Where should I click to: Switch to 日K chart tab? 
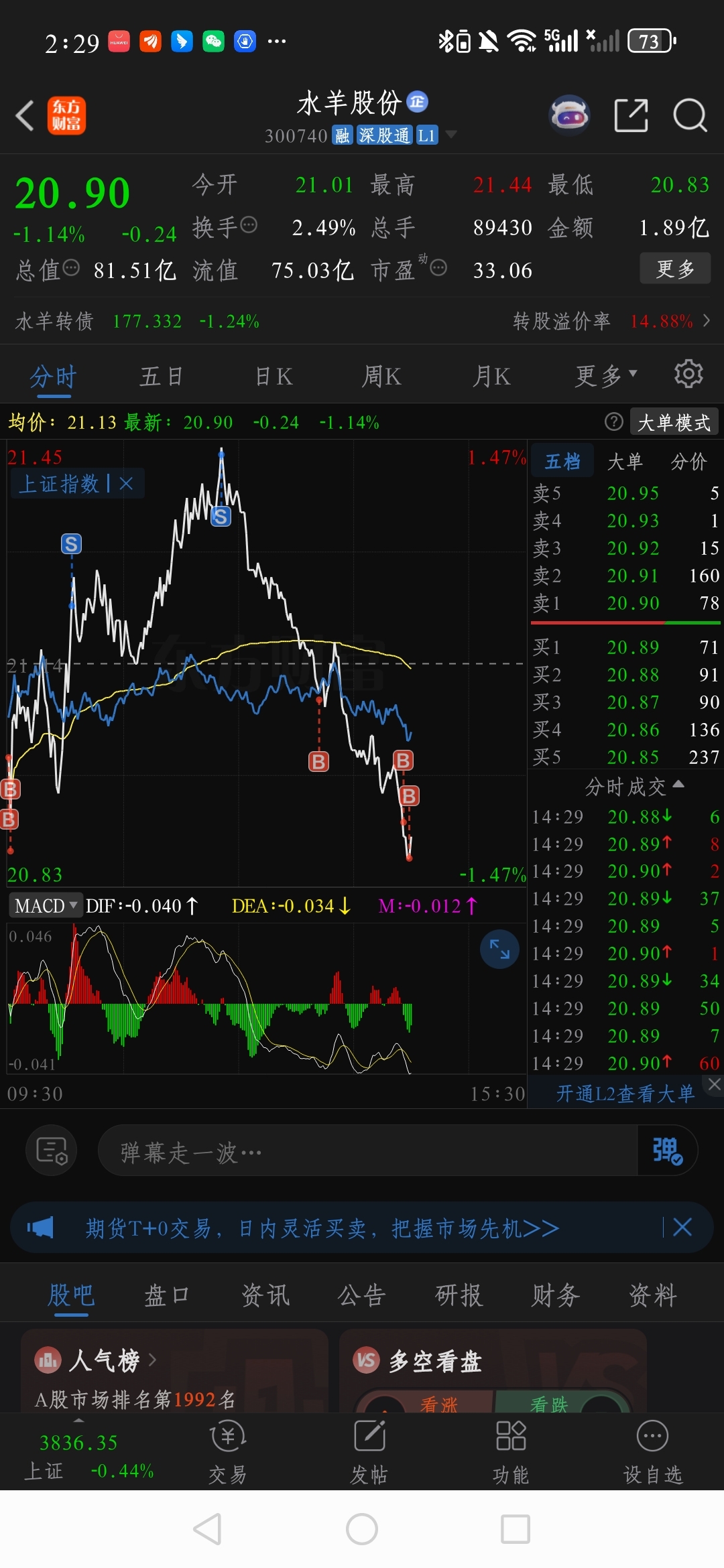coord(274,376)
